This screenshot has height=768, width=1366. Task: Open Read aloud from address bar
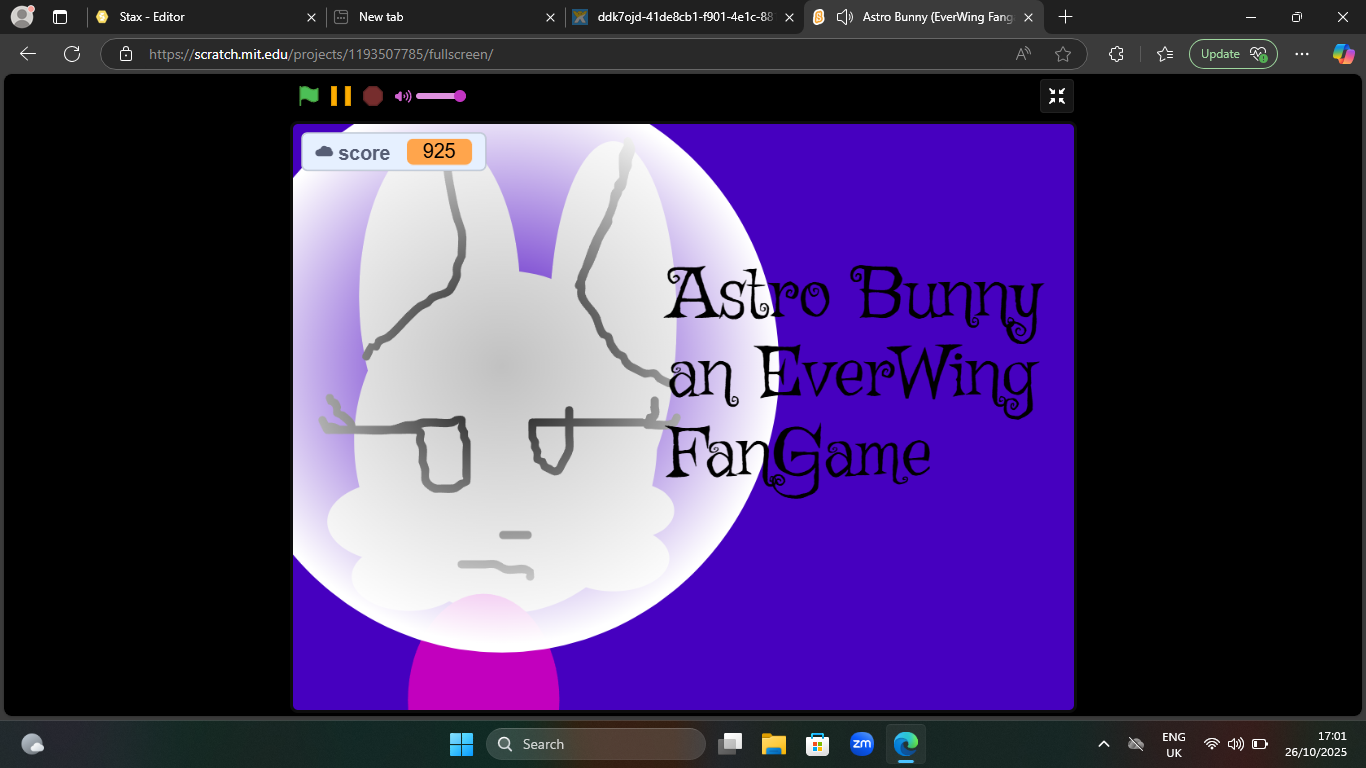point(1023,54)
